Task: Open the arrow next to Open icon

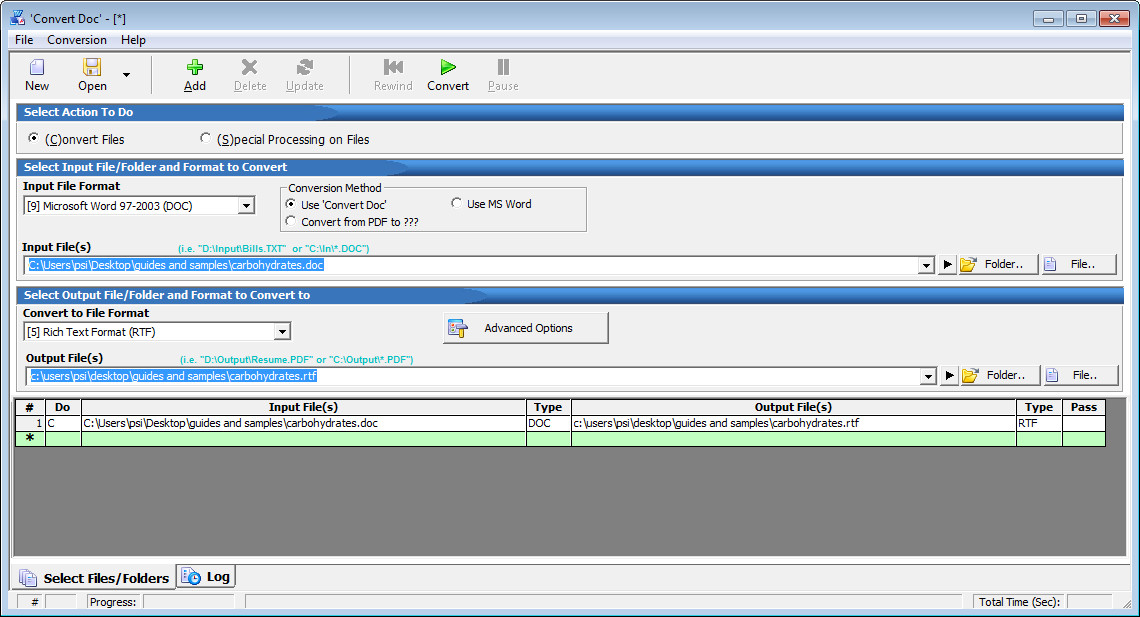Action: (125, 74)
